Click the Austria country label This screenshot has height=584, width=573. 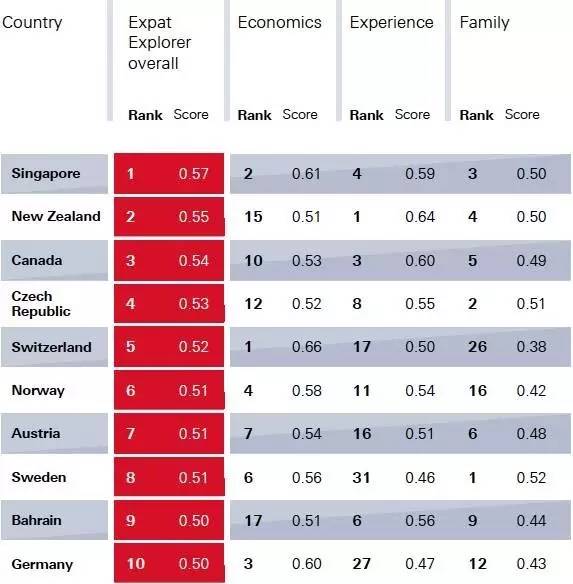click(36, 434)
